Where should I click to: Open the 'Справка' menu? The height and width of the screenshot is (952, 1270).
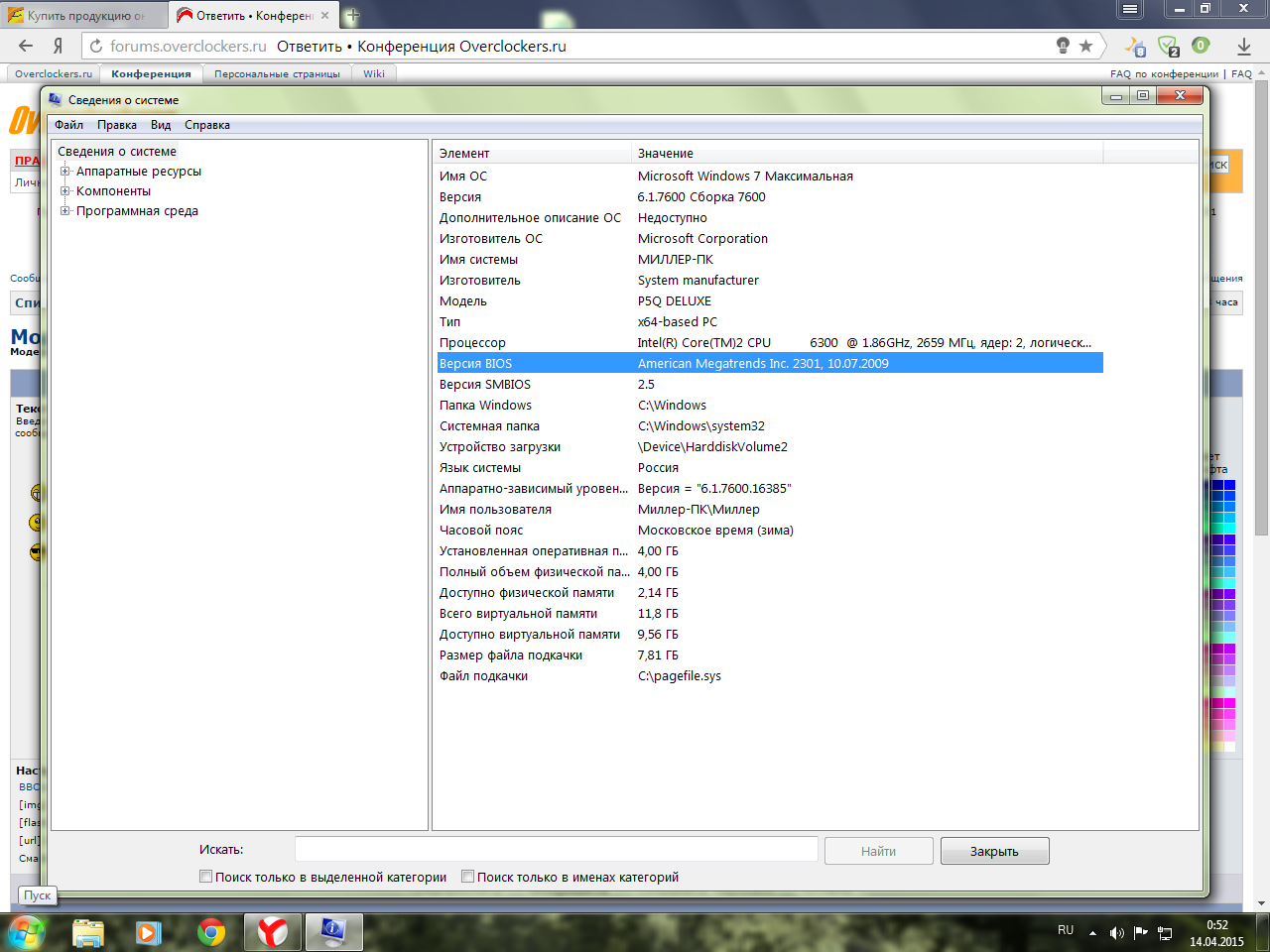coord(207,125)
